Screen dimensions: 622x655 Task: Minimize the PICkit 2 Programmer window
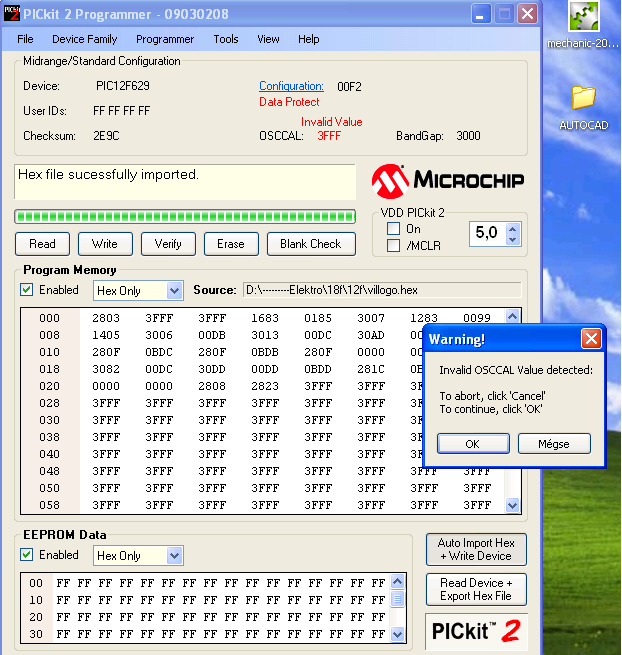coord(481,14)
